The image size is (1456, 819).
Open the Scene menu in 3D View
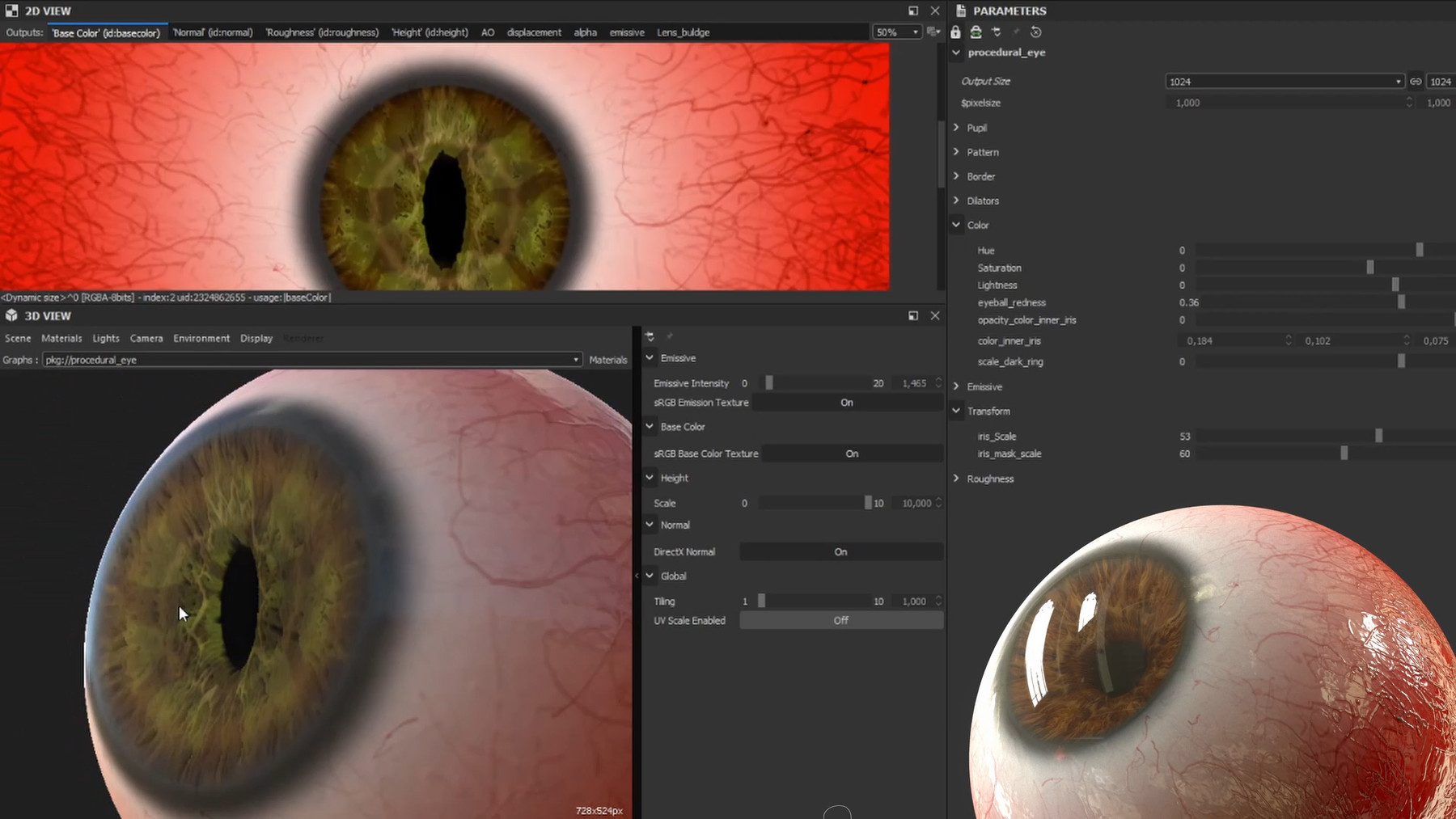(x=18, y=338)
